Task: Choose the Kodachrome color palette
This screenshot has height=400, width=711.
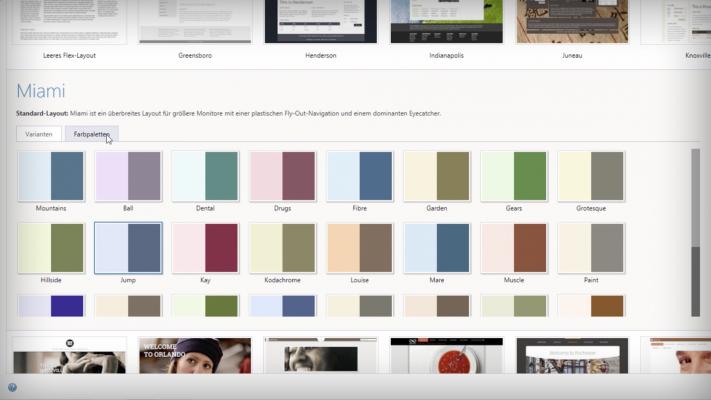Action: [282, 248]
